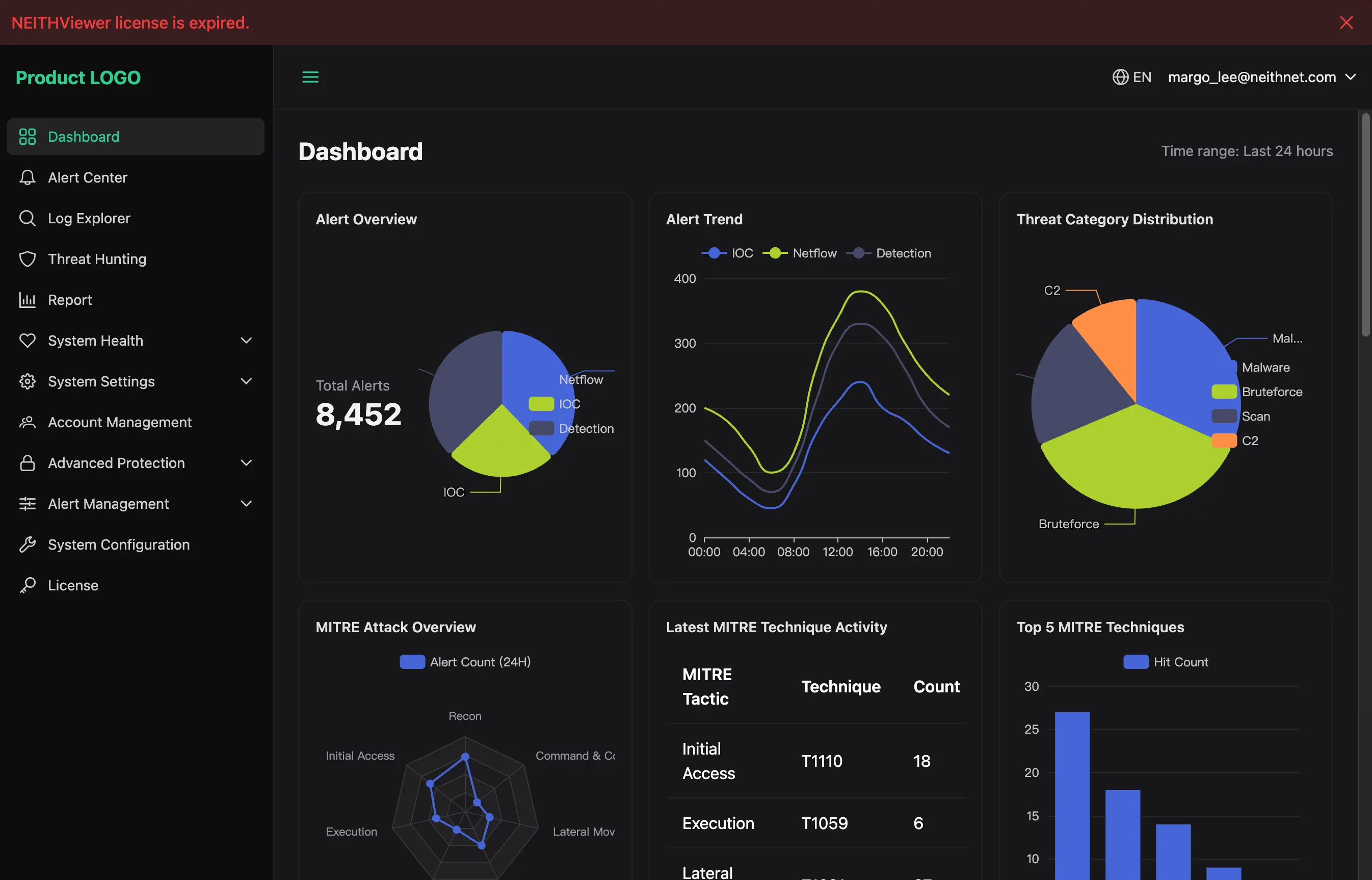Click the Advanced Protection lock icon

click(28, 463)
